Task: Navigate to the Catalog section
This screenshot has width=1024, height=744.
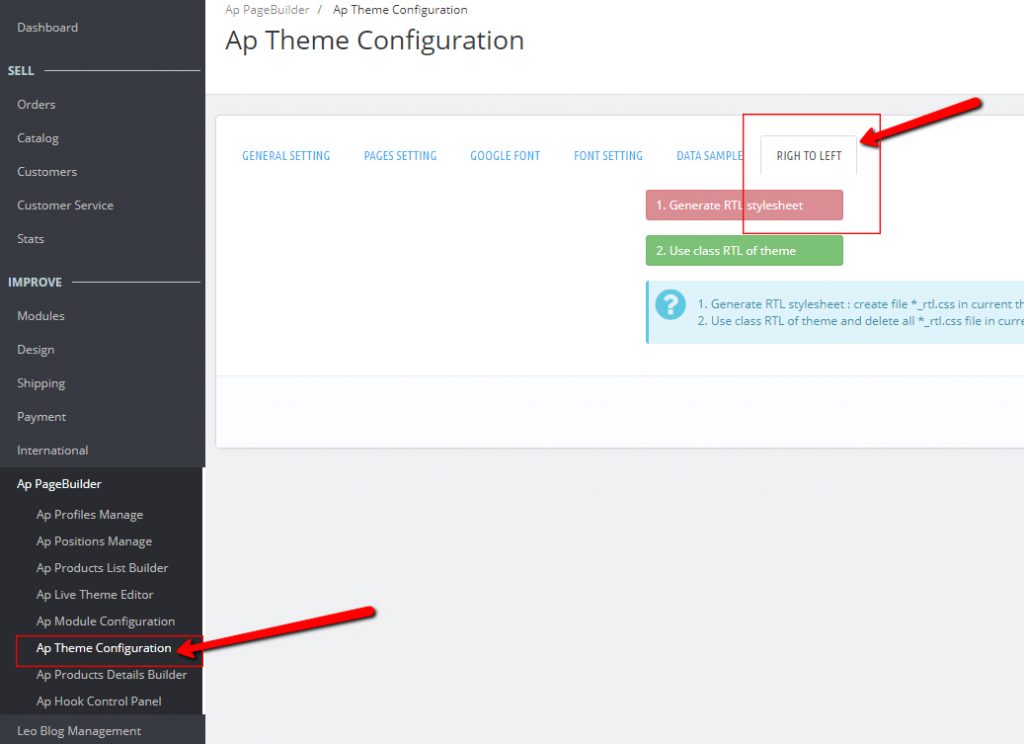Action: click(x=37, y=138)
